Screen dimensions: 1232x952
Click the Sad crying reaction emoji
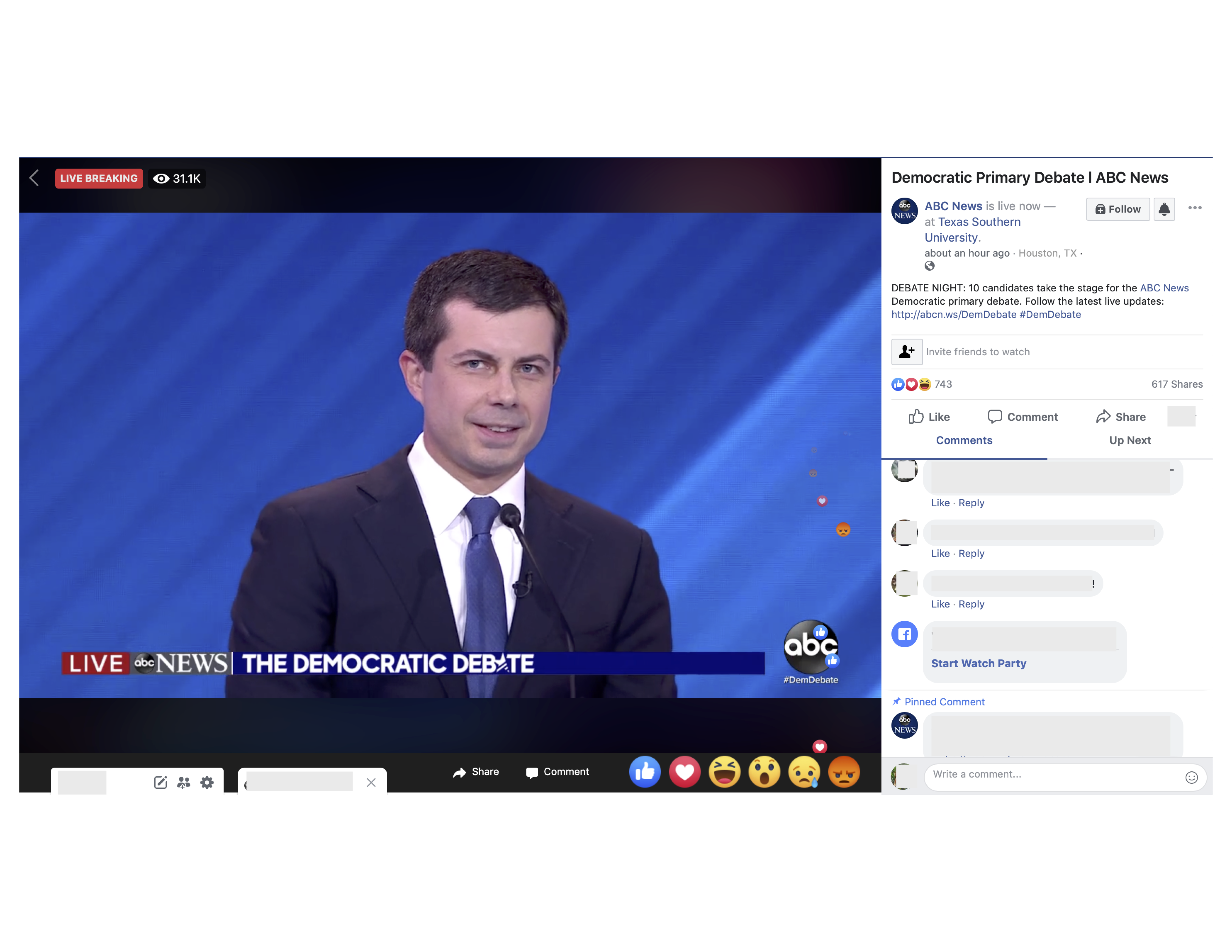pyautogui.click(x=804, y=771)
